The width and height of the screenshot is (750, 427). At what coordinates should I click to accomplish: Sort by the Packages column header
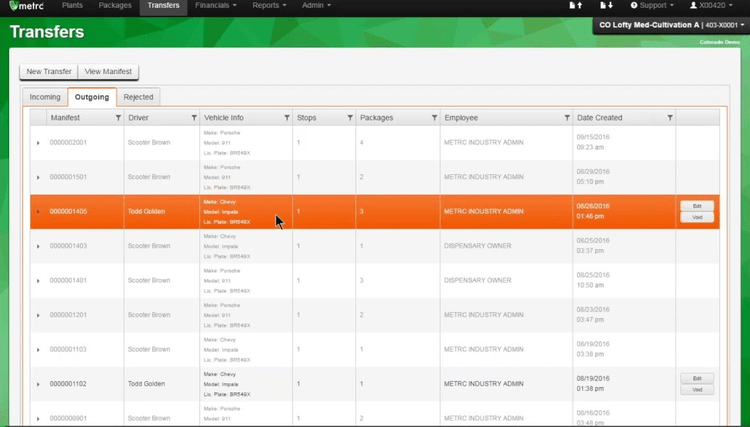[376, 118]
